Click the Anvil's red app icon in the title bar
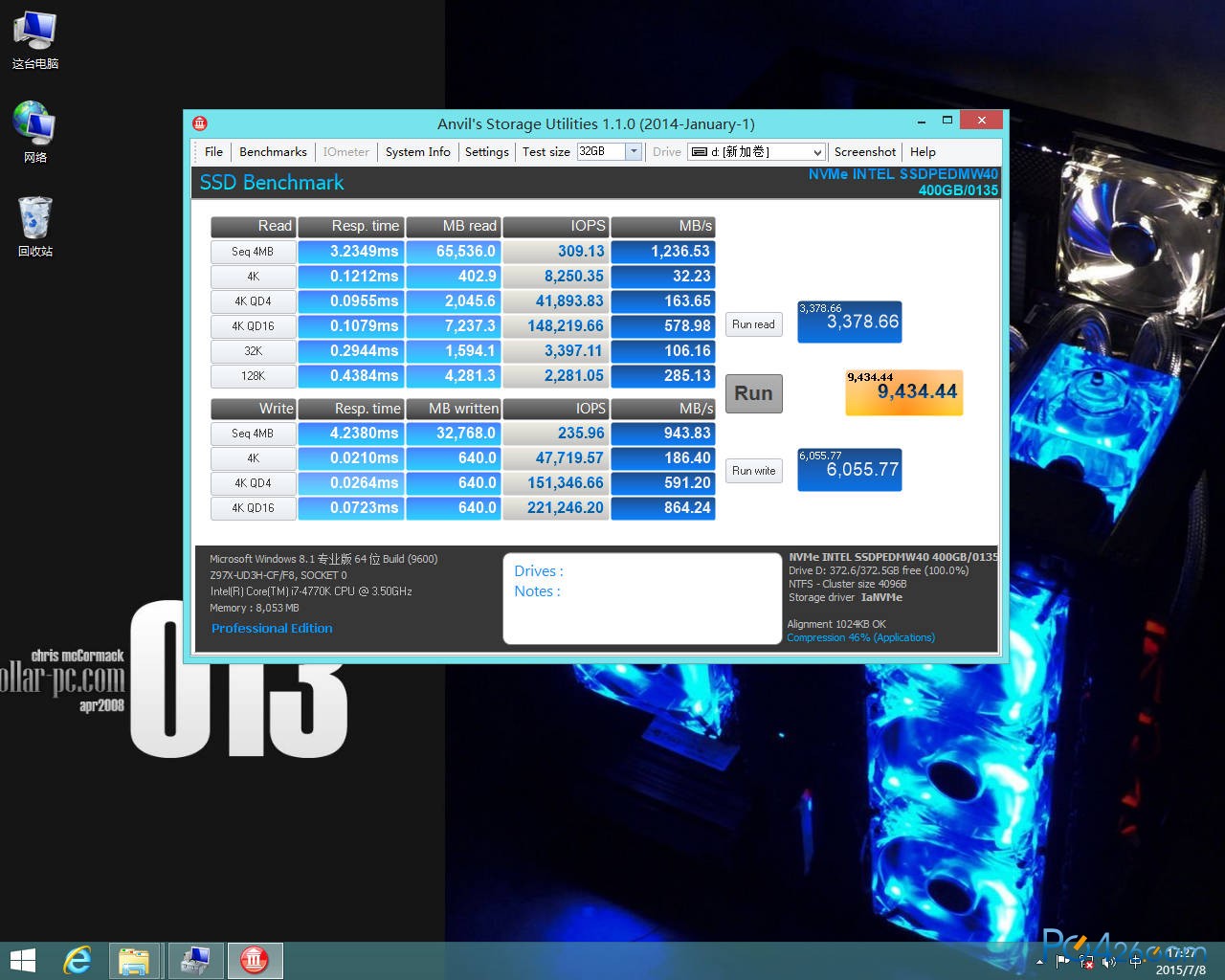The width and height of the screenshot is (1225, 980). [x=200, y=123]
